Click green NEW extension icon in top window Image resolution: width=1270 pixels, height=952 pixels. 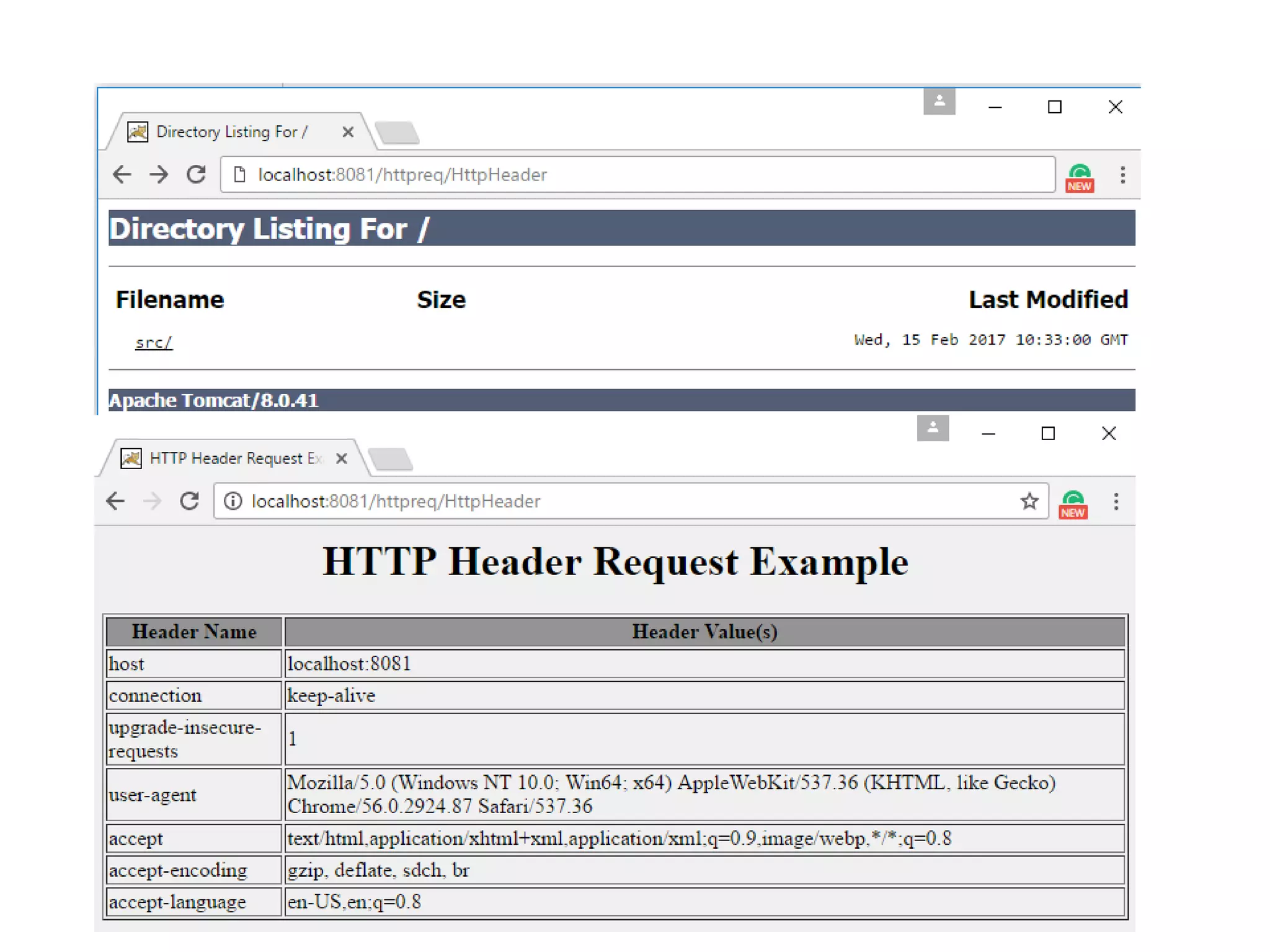pos(1080,178)
